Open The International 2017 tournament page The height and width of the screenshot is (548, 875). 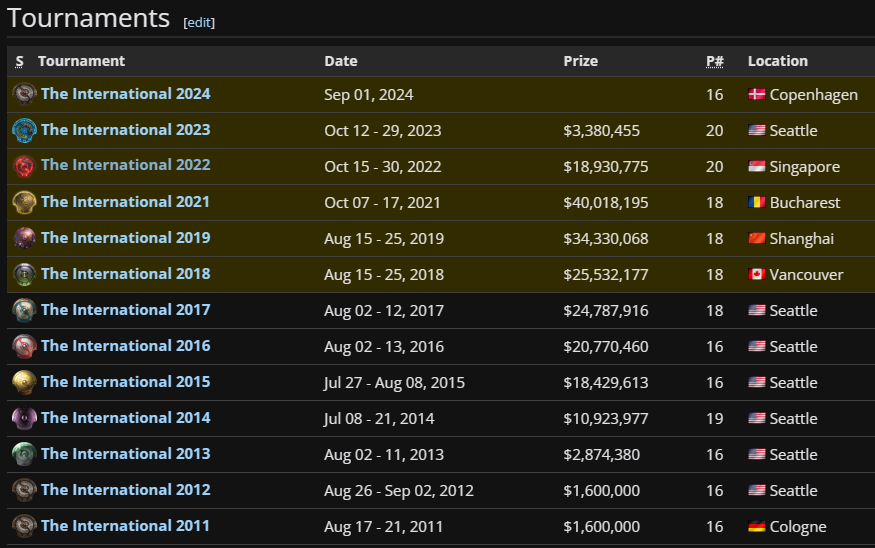click(x=125, y=310)
